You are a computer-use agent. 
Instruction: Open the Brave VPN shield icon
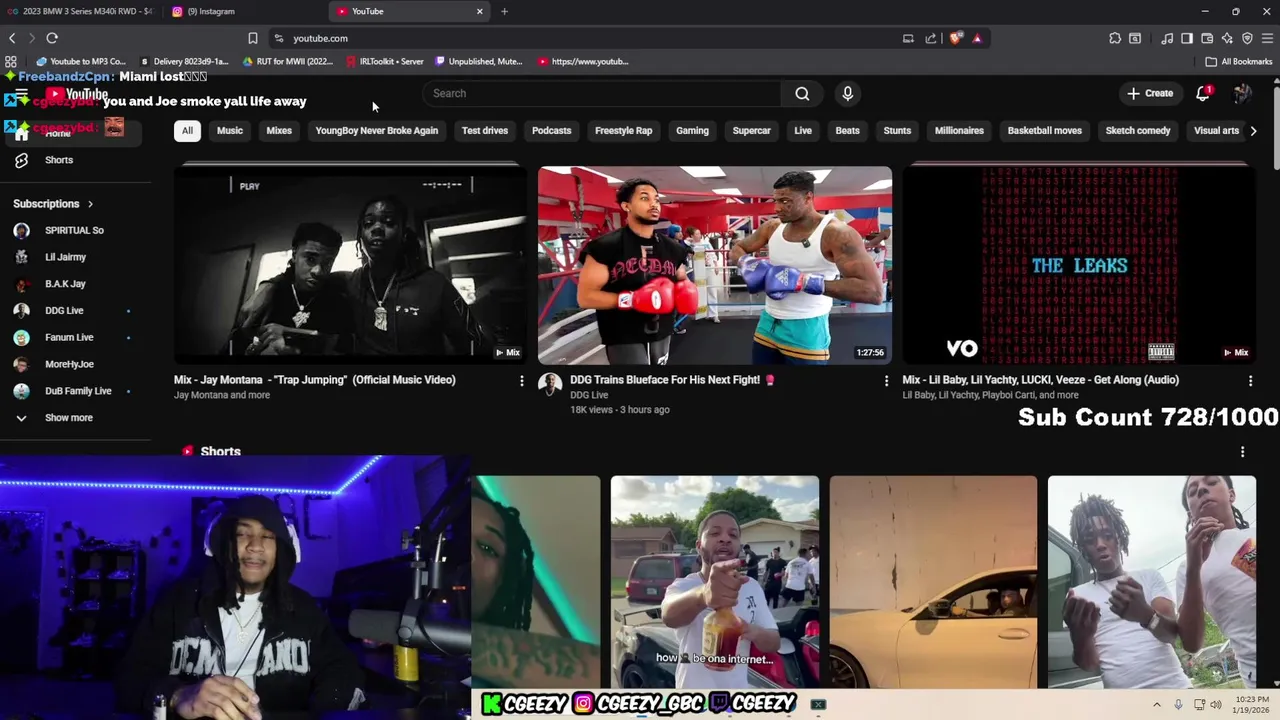(x=1247, y=38)
